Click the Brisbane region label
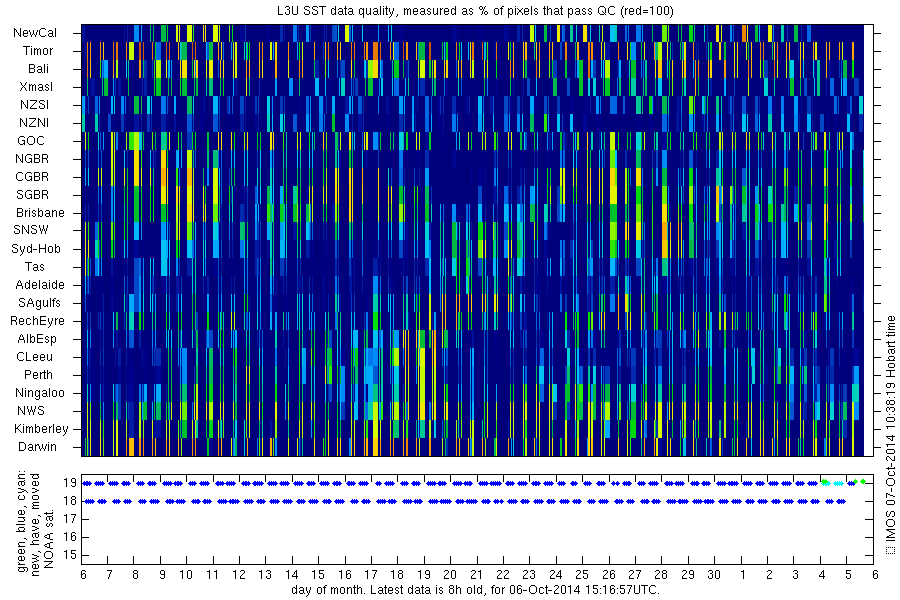The height and width of the screenshot is (600, 900). click(40, 212)
